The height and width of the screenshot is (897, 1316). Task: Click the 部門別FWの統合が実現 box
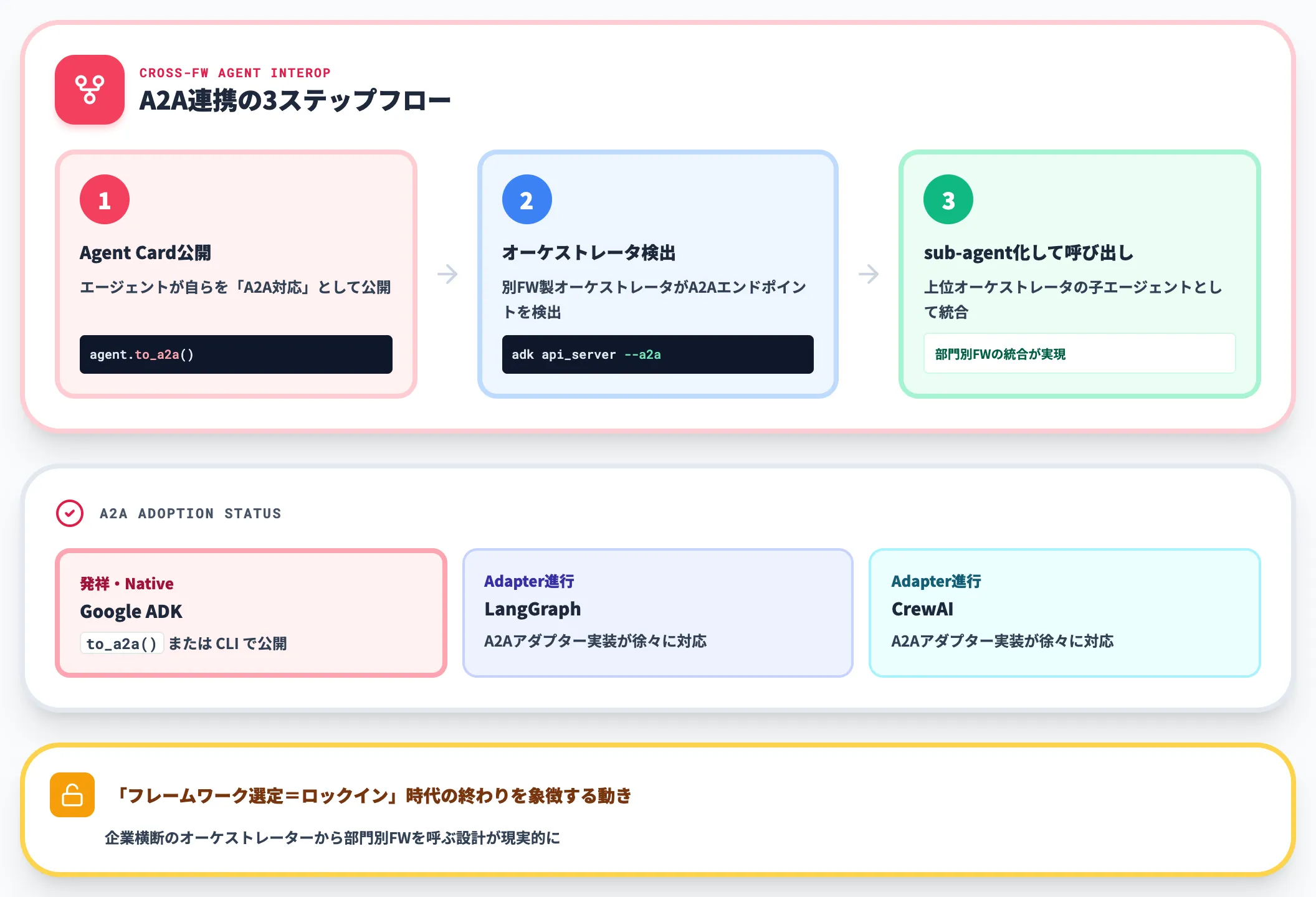pyautogui.click(x=1080, y=353)
